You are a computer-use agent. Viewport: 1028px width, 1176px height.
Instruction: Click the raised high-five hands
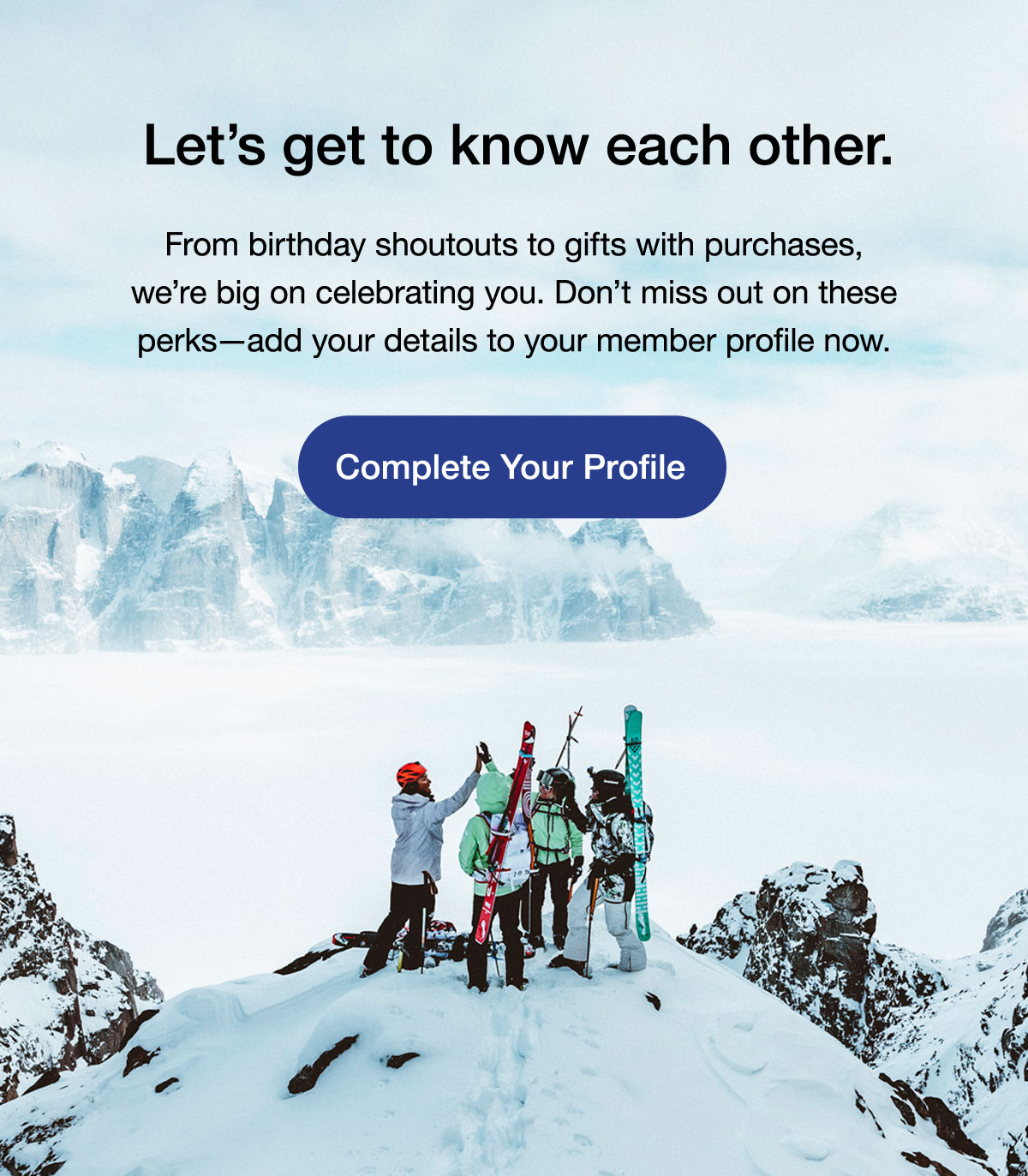pyautogui.click(x=484, y=753)
